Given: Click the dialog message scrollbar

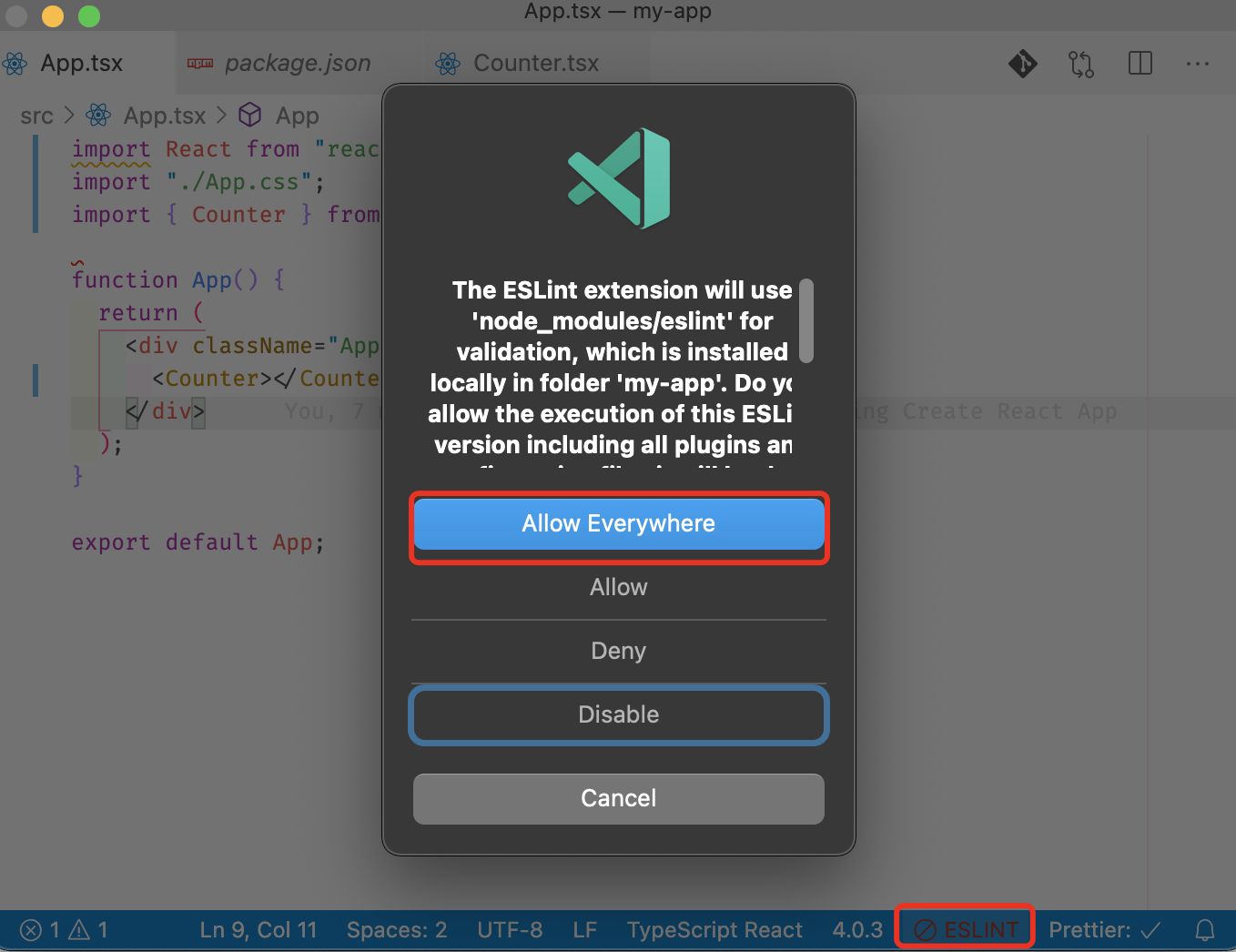Looking at the screenshot, I should 806,320.
